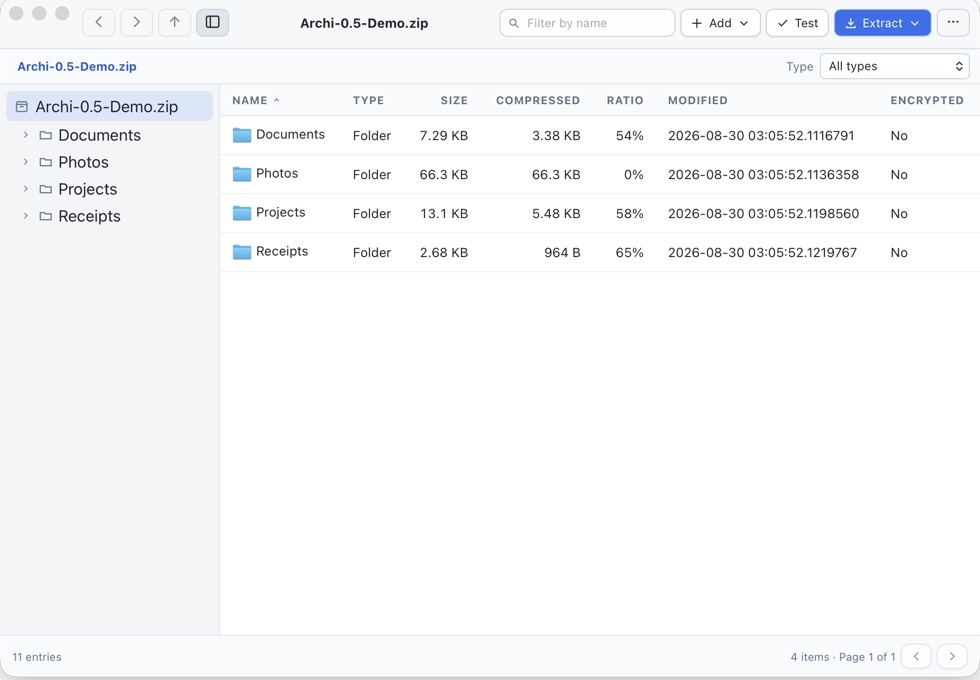Select Projects in the sidebar tree

coord(88,189)
